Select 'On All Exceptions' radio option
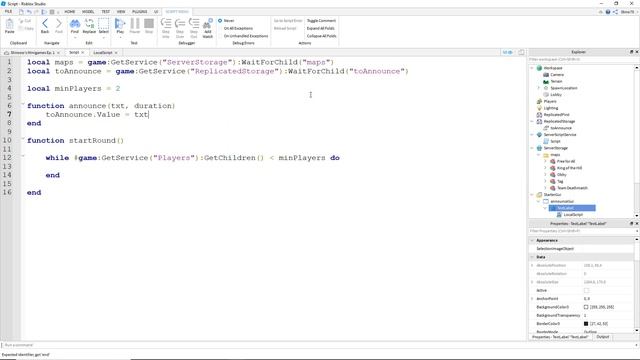This screenshot has width=640, height=360. tap(220, 28)
